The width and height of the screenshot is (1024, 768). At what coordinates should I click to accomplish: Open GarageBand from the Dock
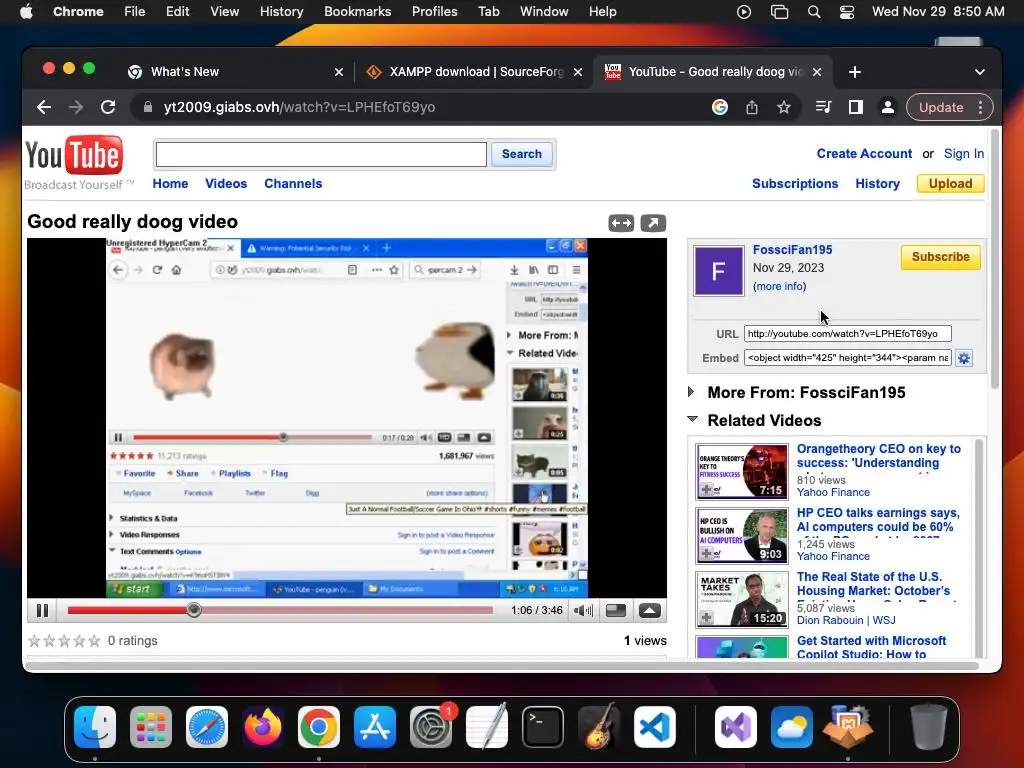[x=599, y=727]
